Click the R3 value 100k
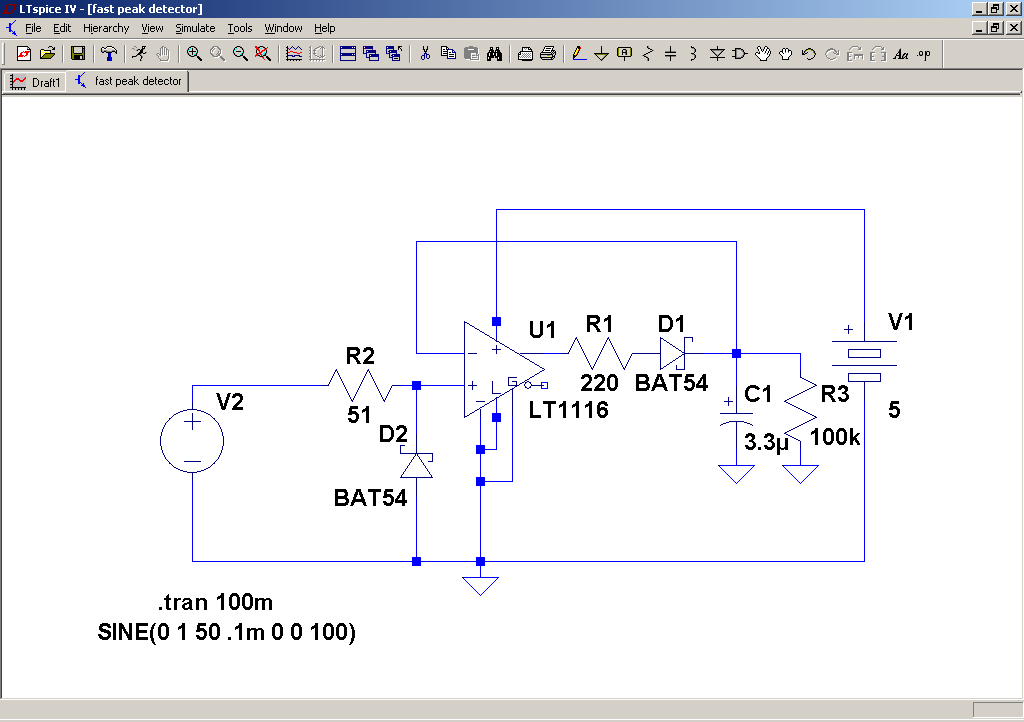Viewport: 1024px width, 722px height. point(835,437)
